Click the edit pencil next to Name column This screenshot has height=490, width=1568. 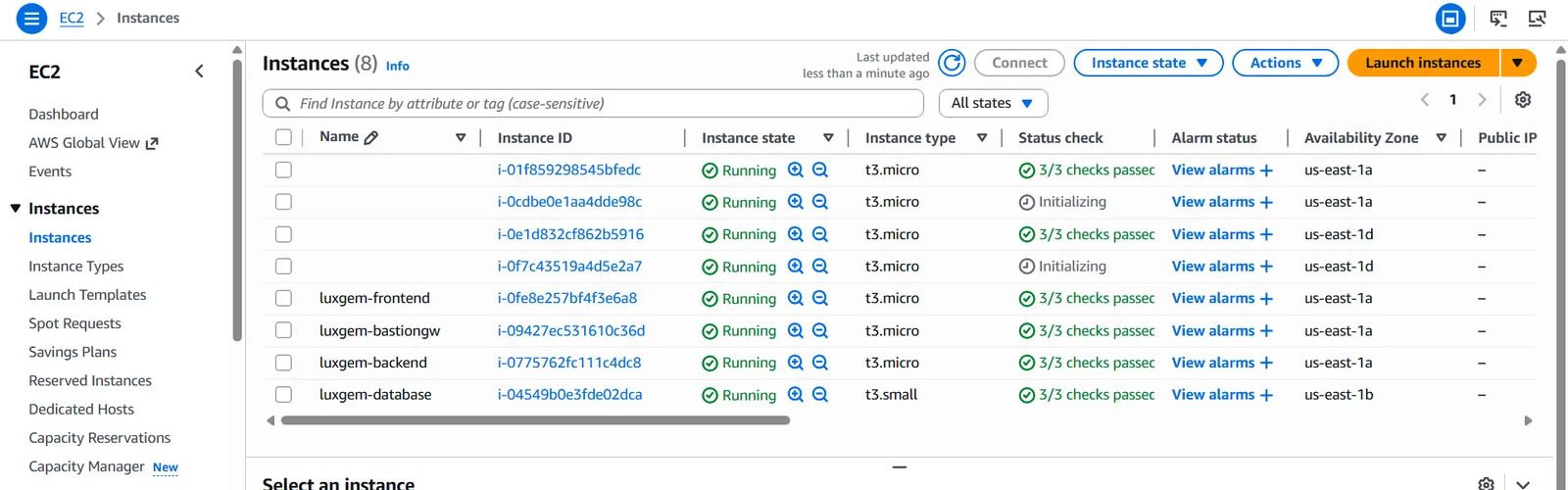(371, 138)
